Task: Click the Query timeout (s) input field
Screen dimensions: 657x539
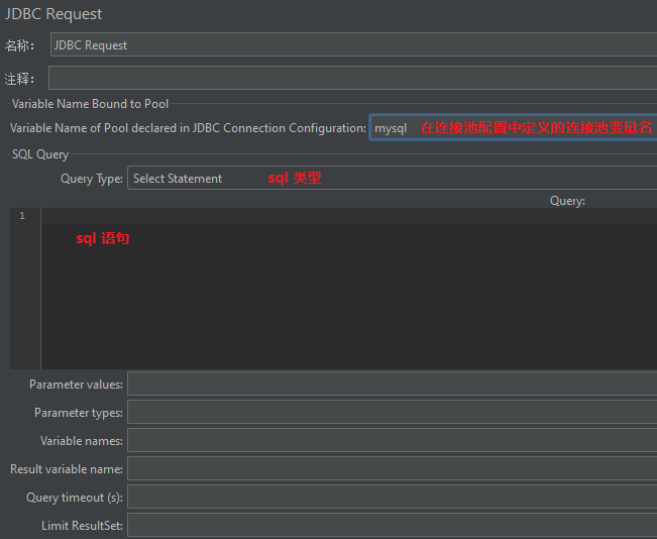Action: (x=392, y=497)
